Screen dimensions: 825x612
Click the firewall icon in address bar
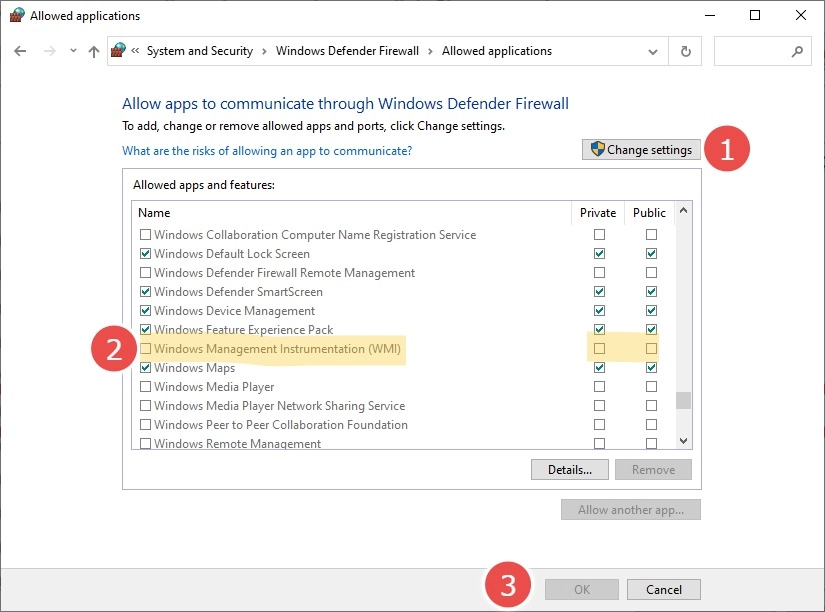pyautogui.click(x=119, y=51)
